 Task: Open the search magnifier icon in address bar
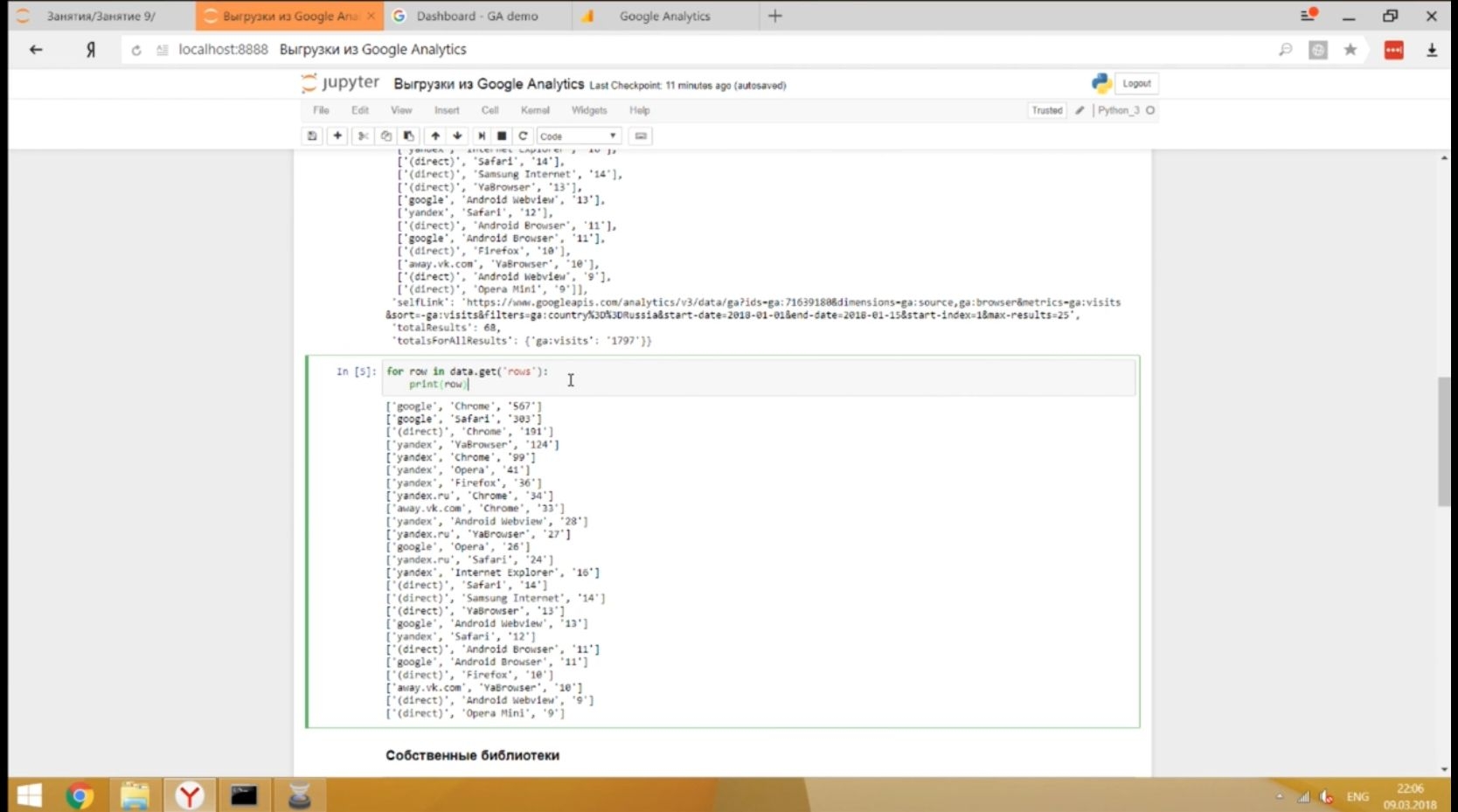1285,50
